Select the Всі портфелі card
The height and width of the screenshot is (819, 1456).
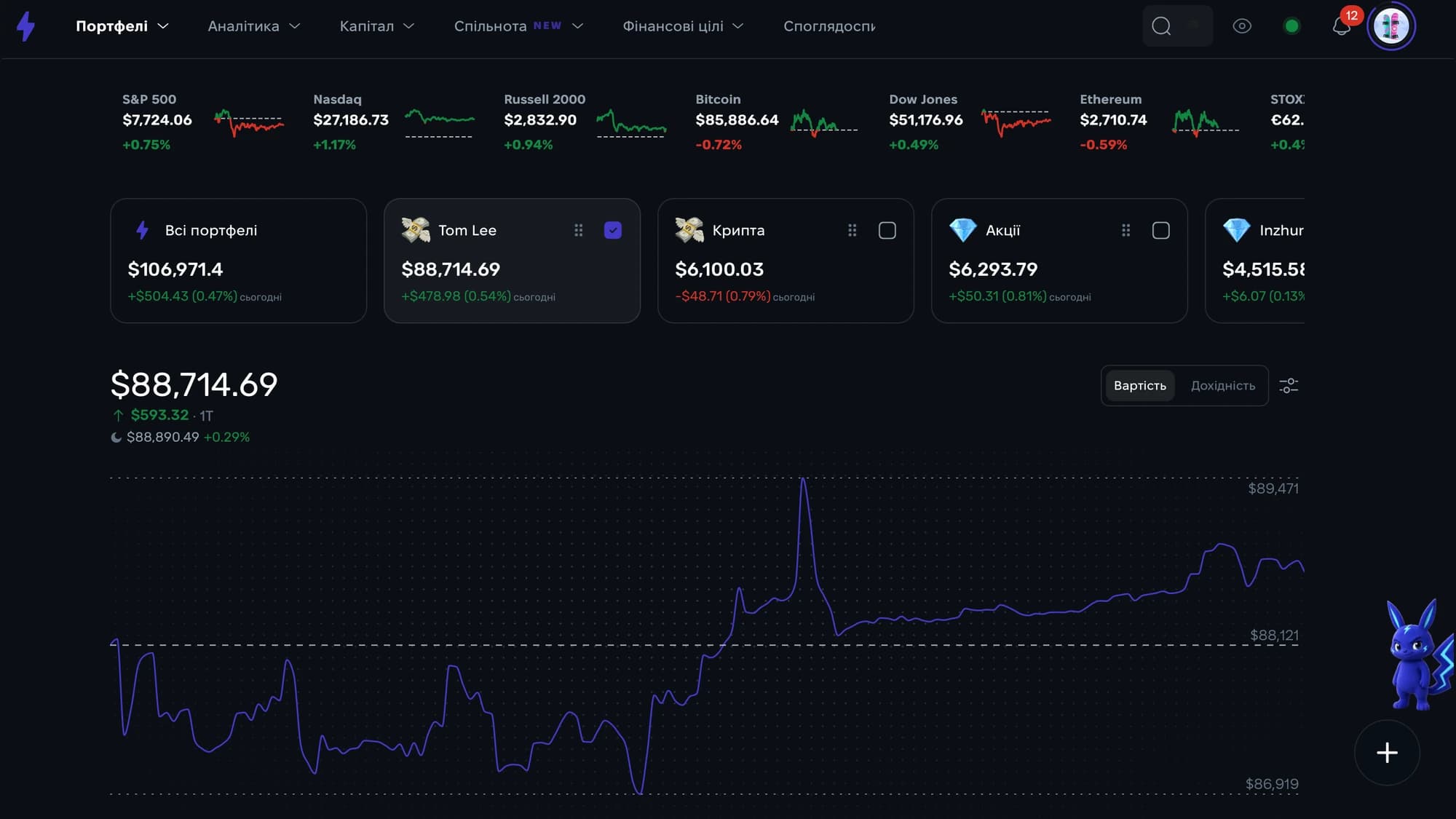click(238, 261)
